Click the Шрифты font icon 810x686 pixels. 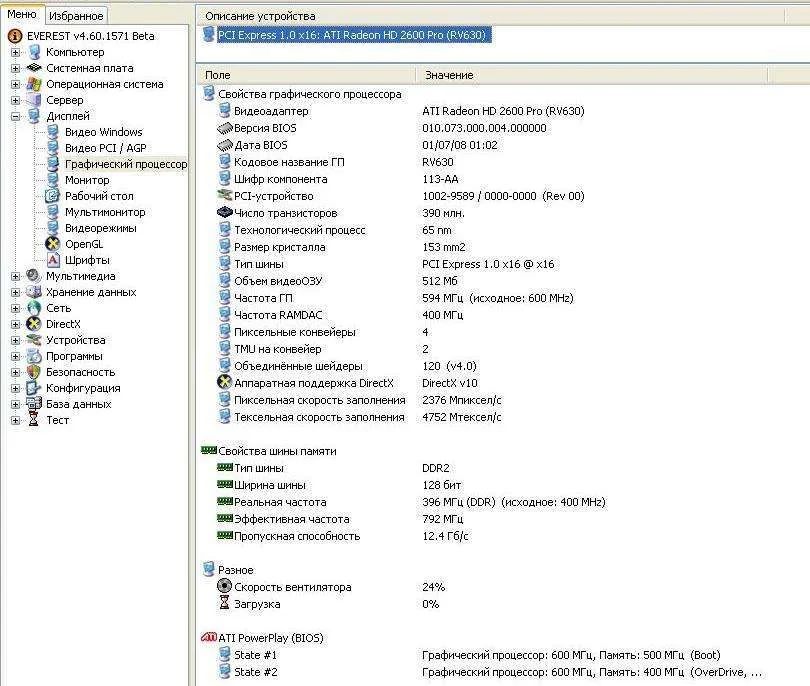pos(53,260)
